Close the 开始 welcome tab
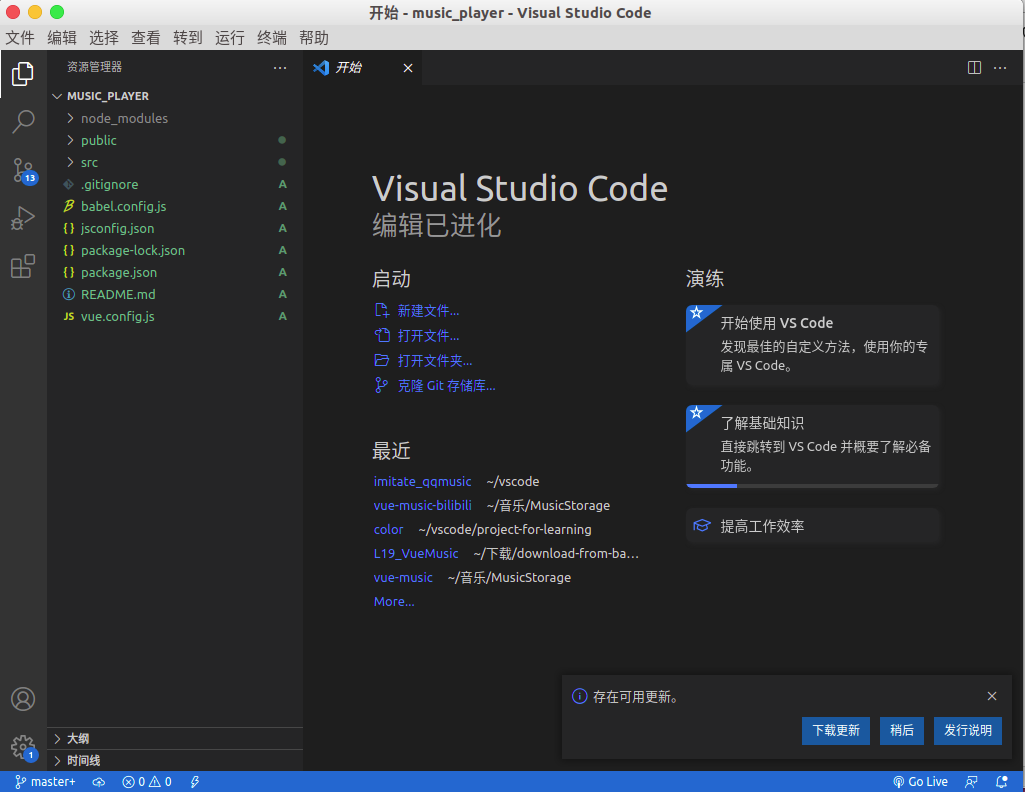 click(x=408, y=68)
